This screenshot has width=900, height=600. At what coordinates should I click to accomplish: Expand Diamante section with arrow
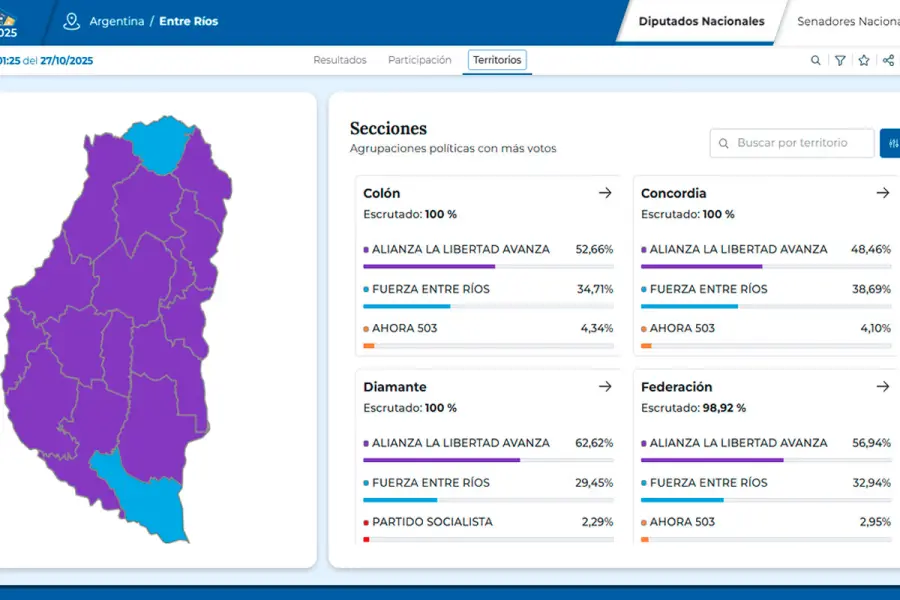tap(605, 387)
